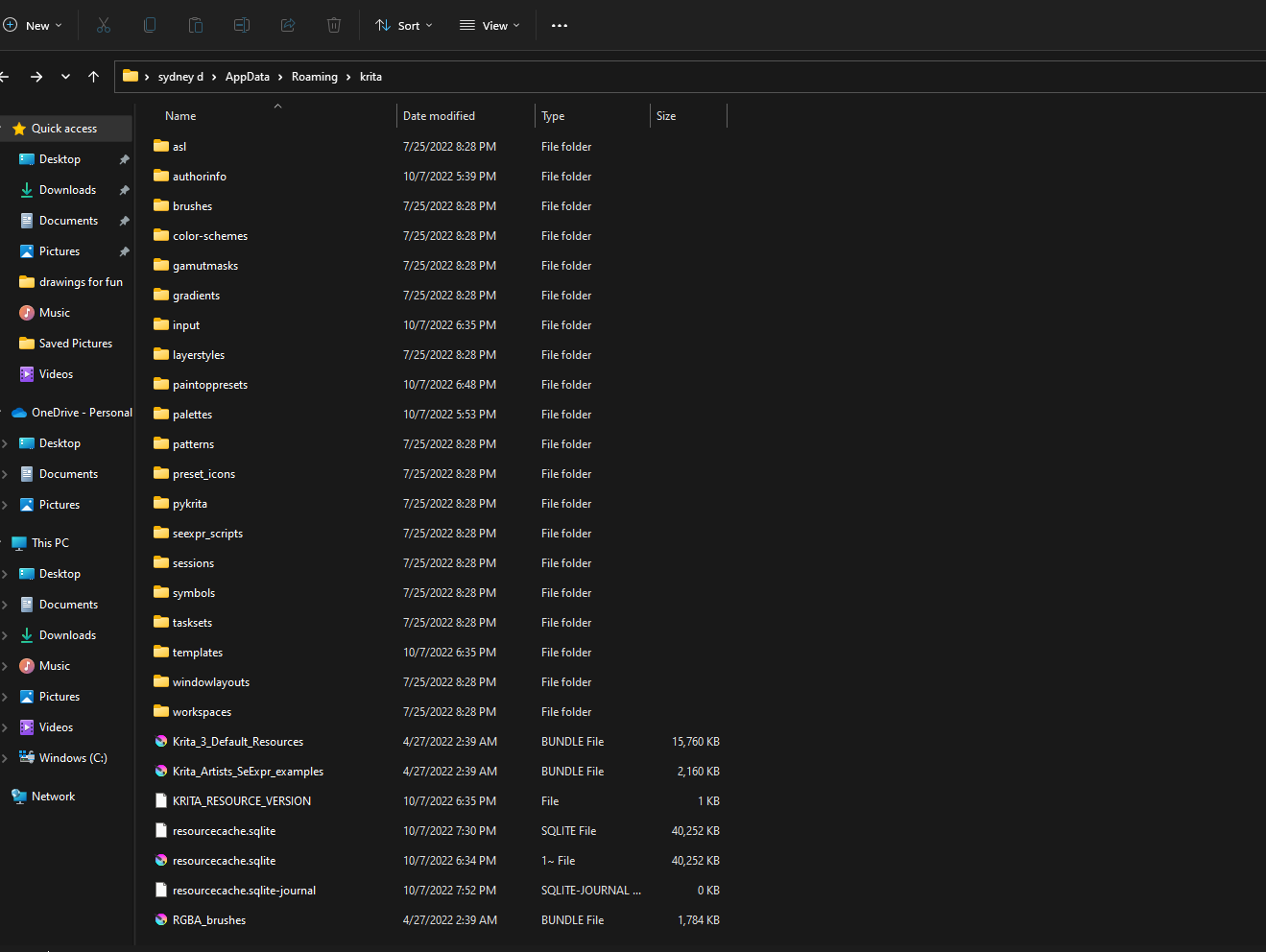Select the Krita_3_Default_Resources bundle file

point(237,742)
